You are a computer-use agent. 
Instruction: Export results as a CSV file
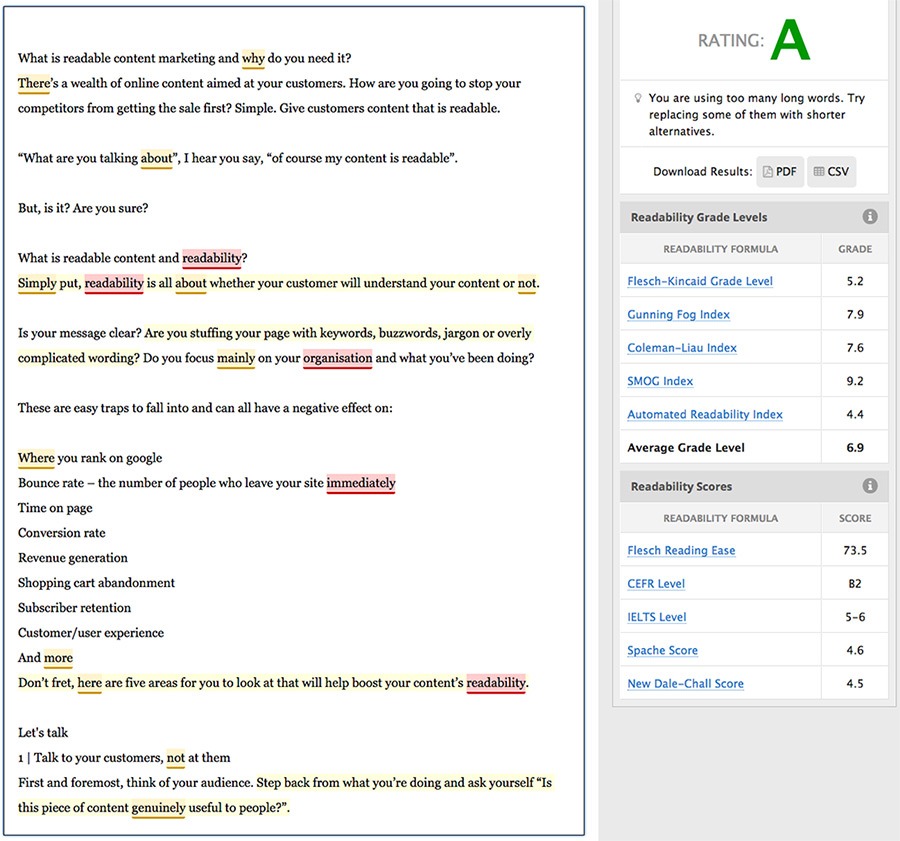(x=831, y=171)
